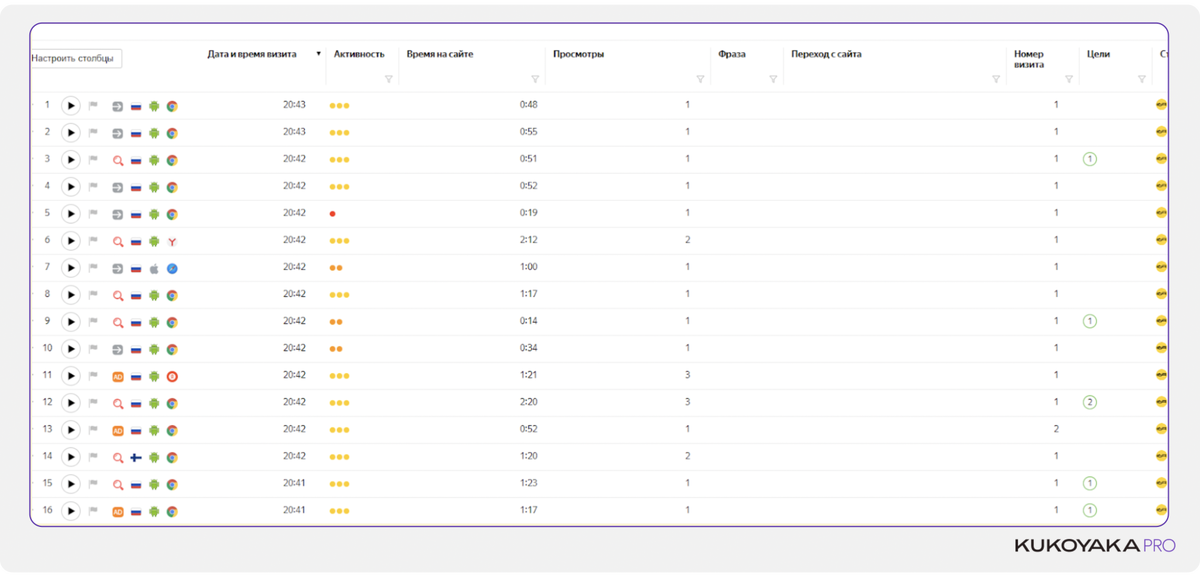Click the direct-entry source icon in row 1
Viewport: 1200px width, 577px height.
pyautogui.click(x=117, y=105)
